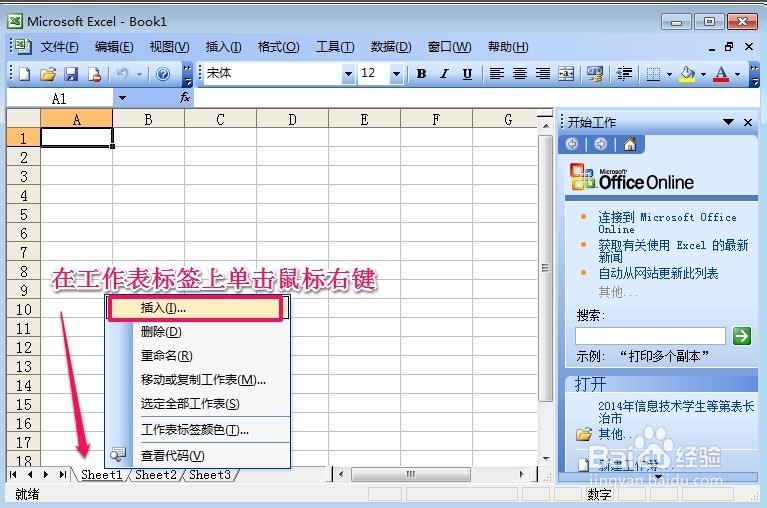767x508 pixels.
Task: Open Excel Help question-mark icon
Action: pyautogui.click(x=163, y=74)
